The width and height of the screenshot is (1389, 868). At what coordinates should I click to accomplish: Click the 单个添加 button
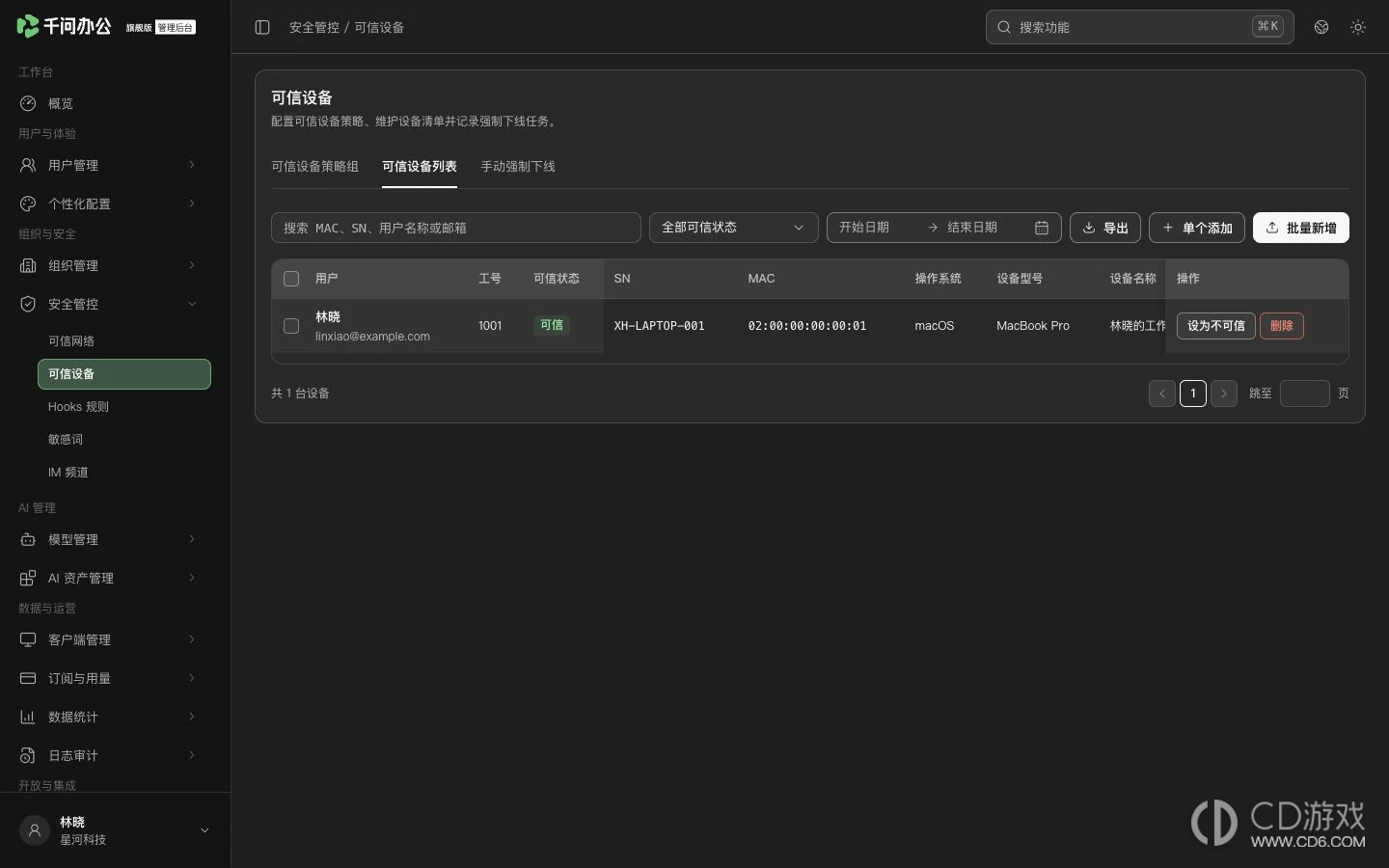tap(1197, 228)
